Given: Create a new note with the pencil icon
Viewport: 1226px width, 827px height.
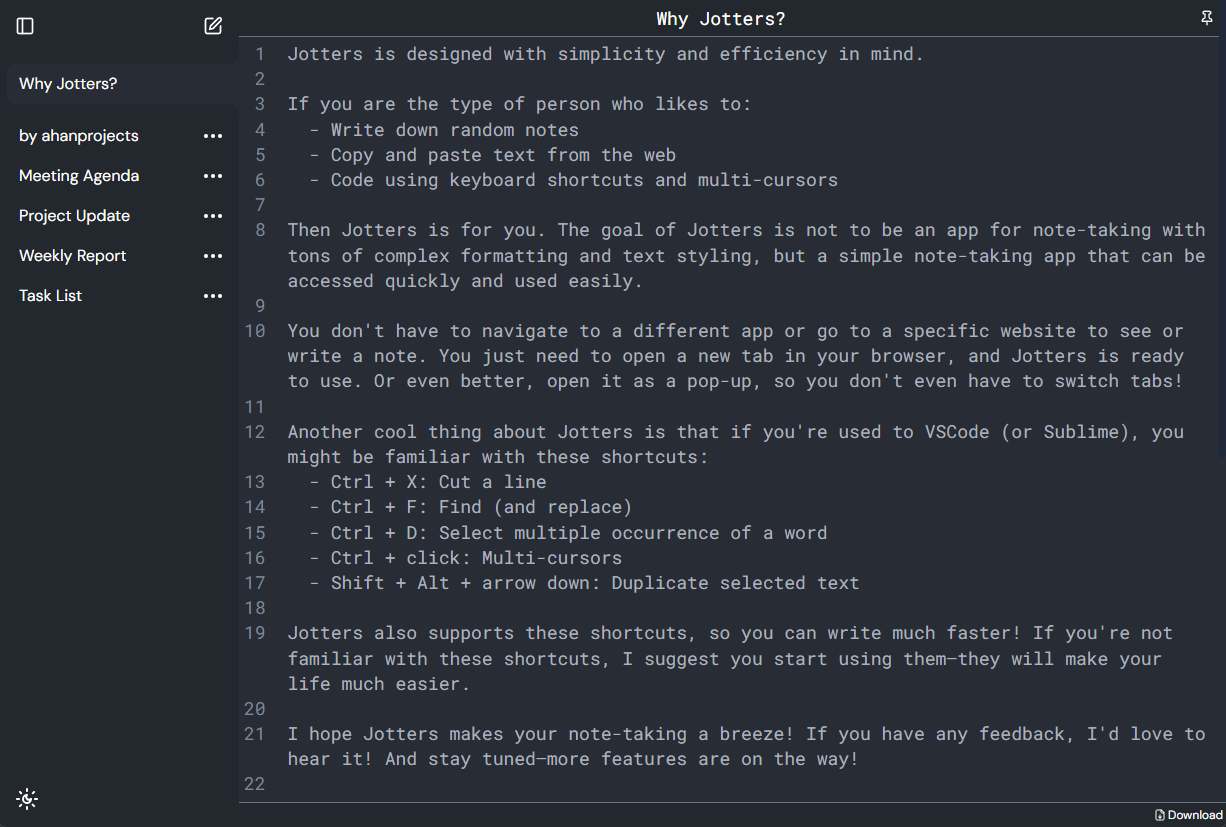Looking at the screenshot, I should pos(212,26).
